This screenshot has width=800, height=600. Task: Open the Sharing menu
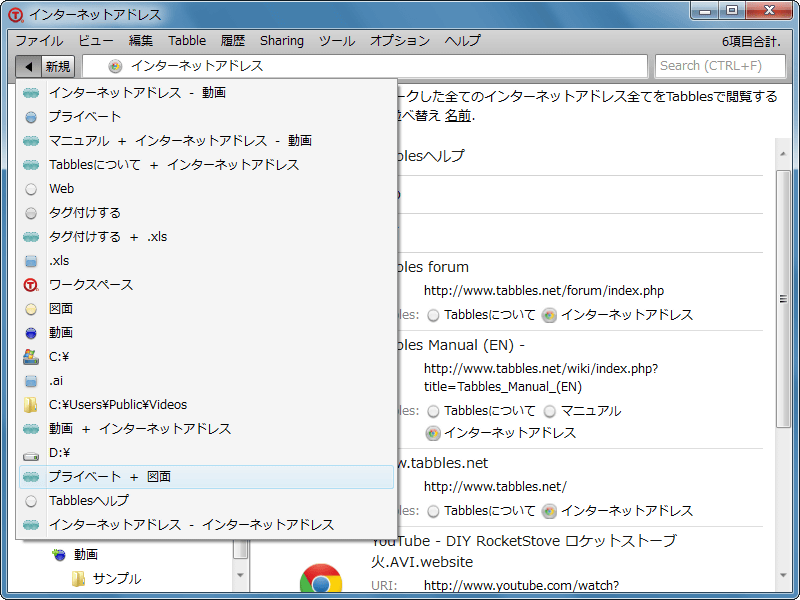pos(282,41)
